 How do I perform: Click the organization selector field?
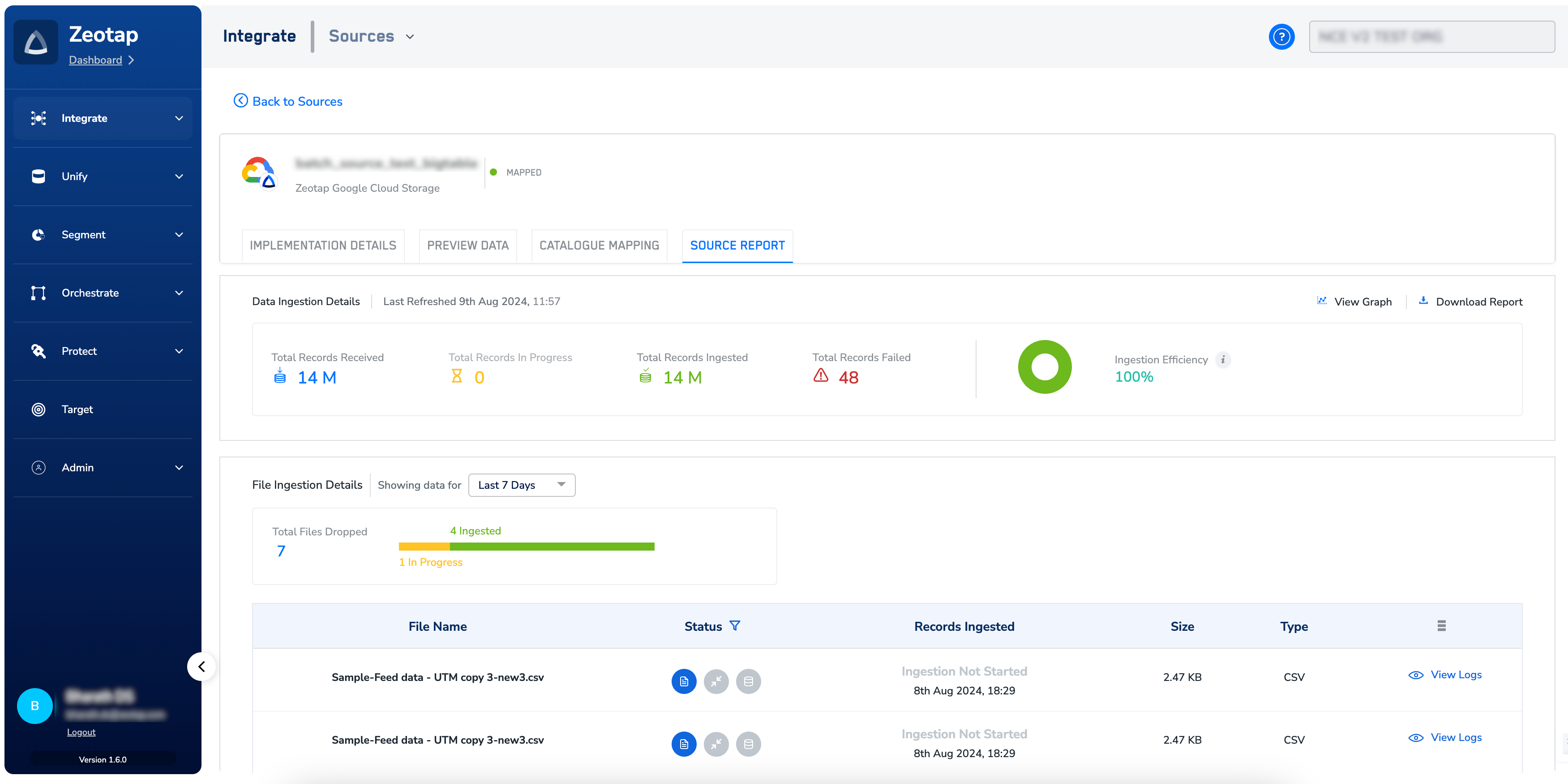(1431, 37)
